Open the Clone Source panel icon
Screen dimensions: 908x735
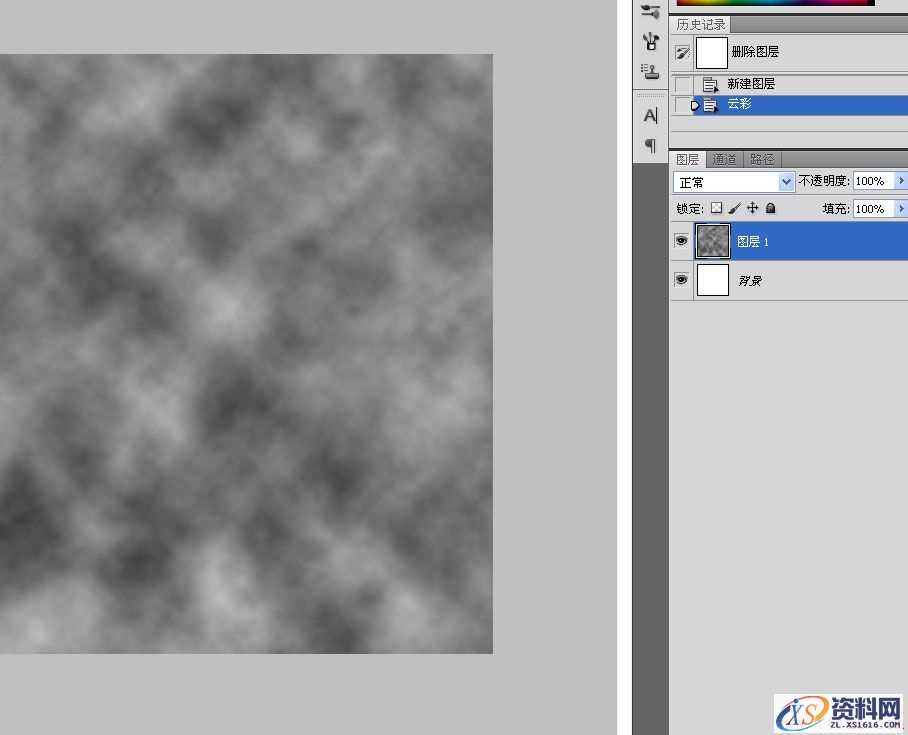pyautogui.click(x=650, y=72)
